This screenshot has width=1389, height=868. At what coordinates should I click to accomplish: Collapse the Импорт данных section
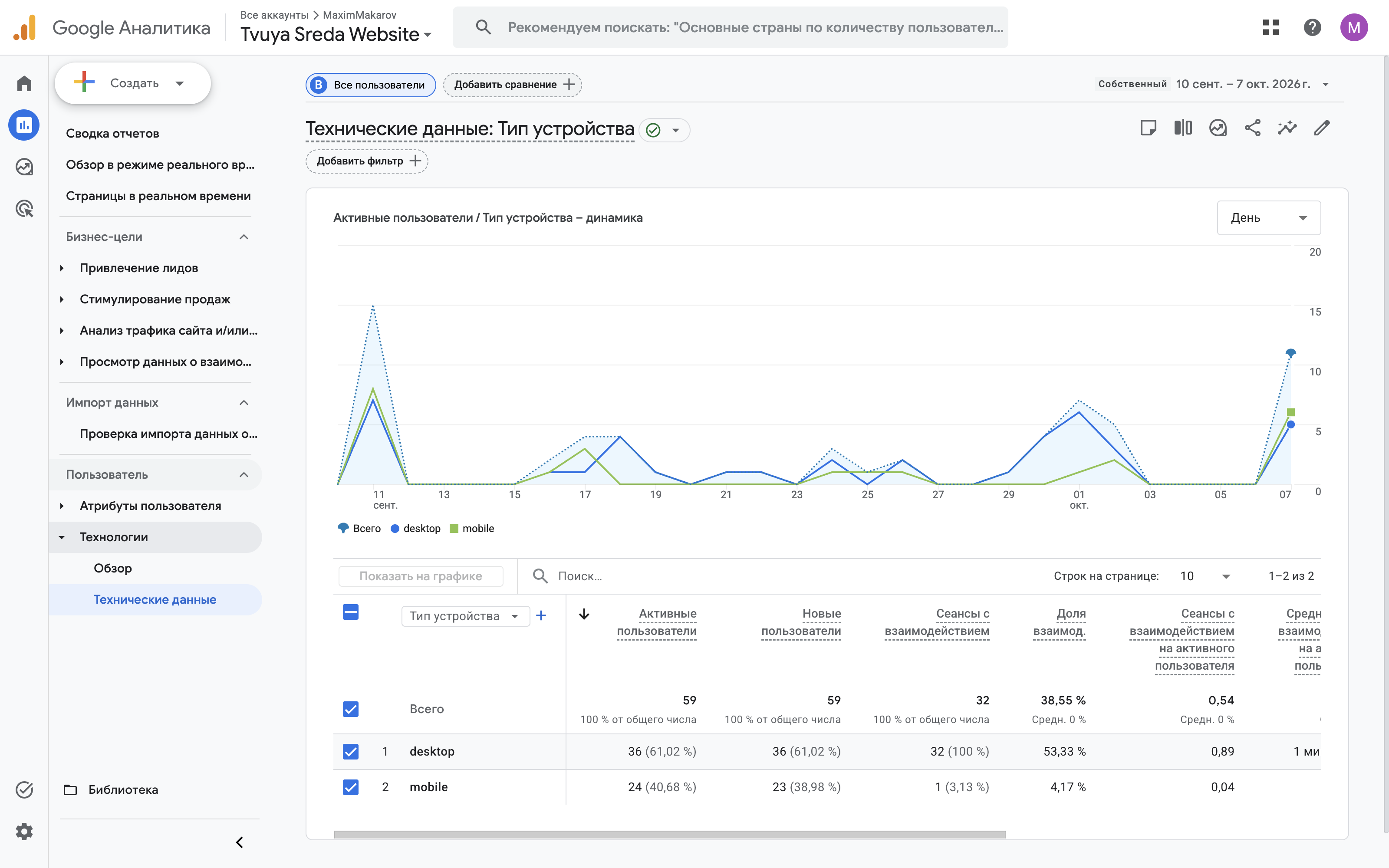[x=244, y=402]
